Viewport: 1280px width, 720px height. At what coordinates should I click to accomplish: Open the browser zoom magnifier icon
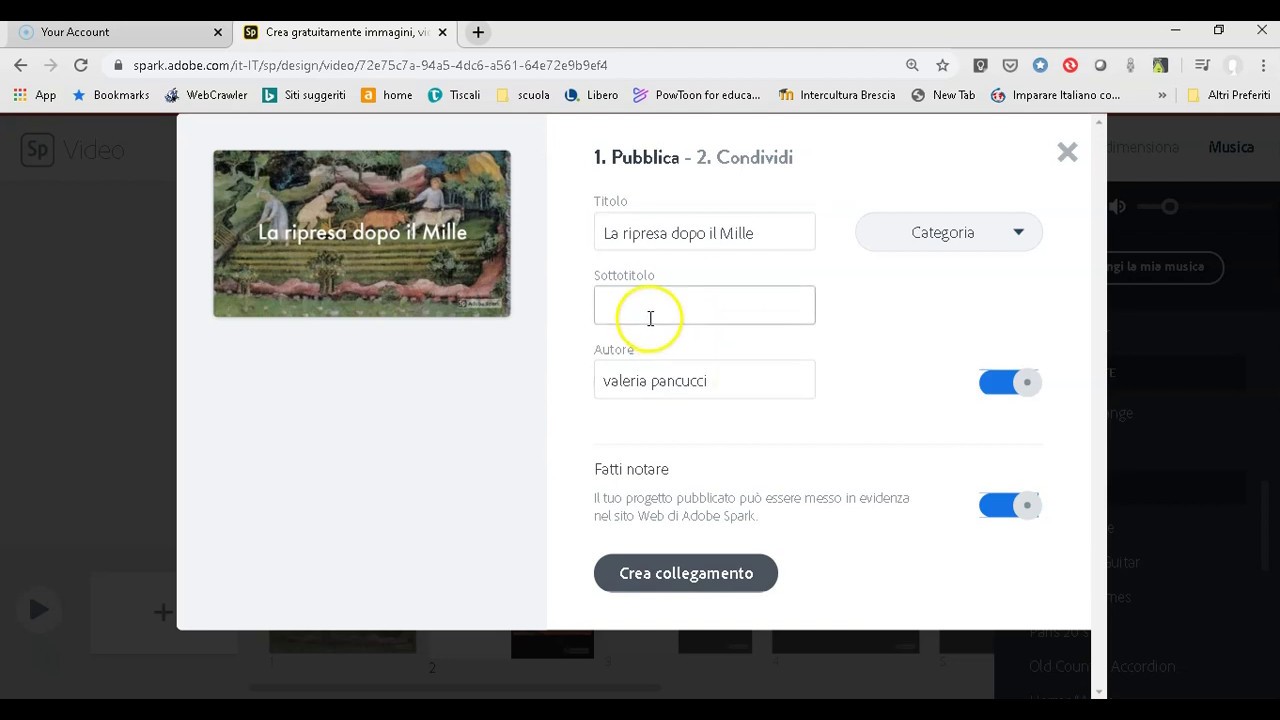coord(912,65)
